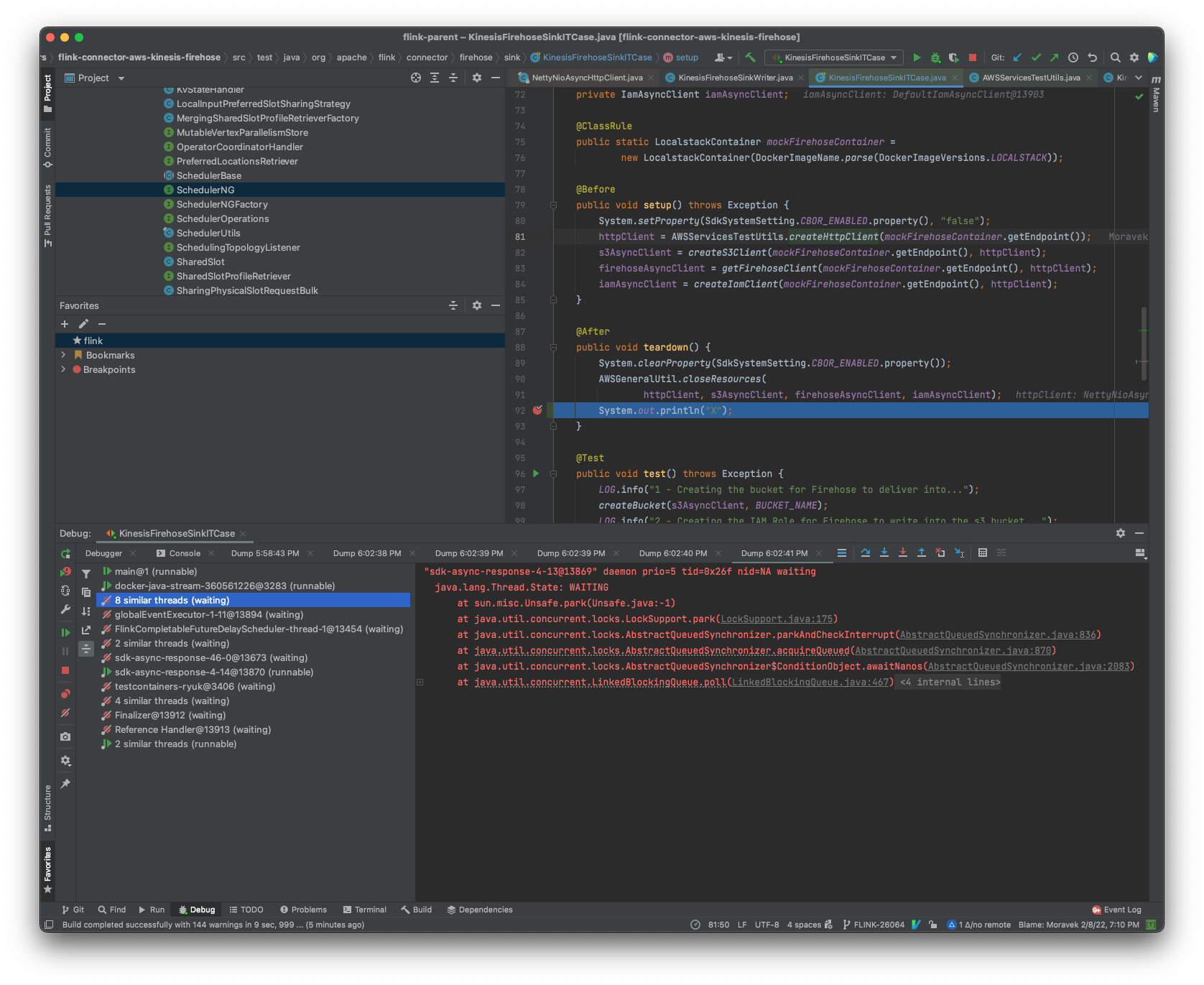Resume program with green play-bar icon

(x=65, y=632)
